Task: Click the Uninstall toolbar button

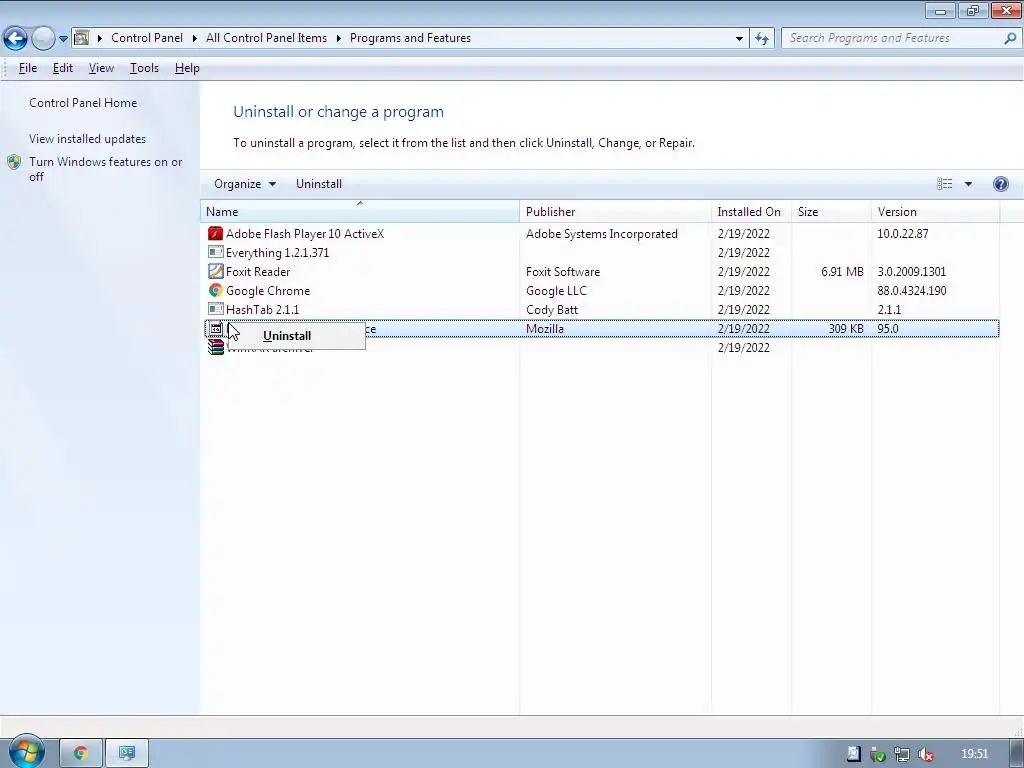Action: [319, 184]
